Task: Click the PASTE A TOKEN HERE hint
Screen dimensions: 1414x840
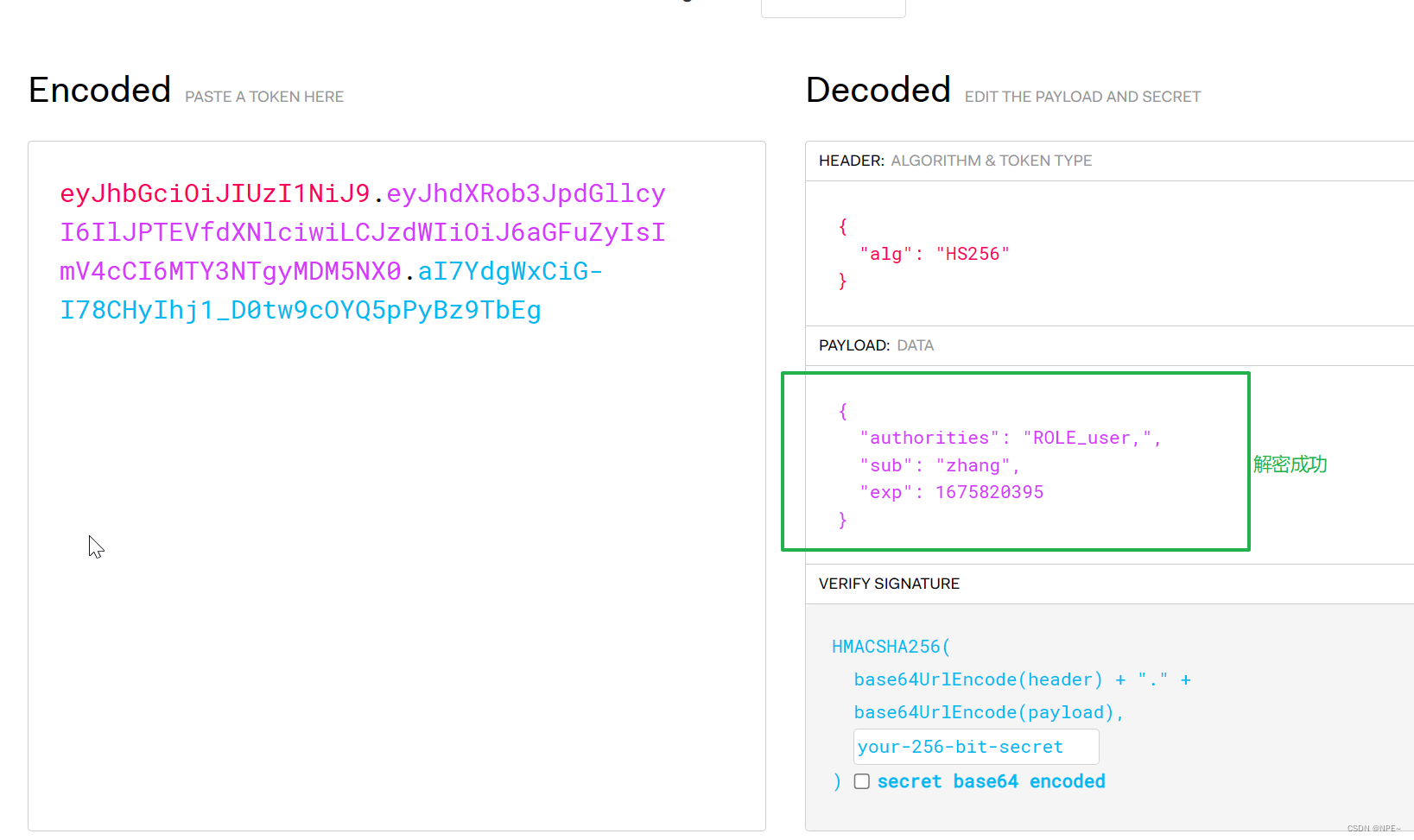Action: click(x=264, y=97)
